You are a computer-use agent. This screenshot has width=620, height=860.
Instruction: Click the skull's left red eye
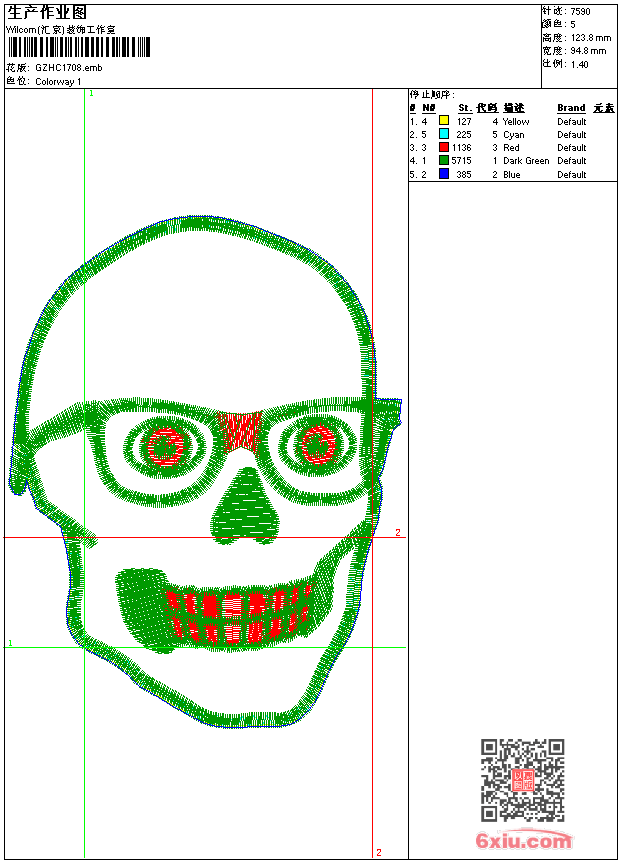coord(164,444)
